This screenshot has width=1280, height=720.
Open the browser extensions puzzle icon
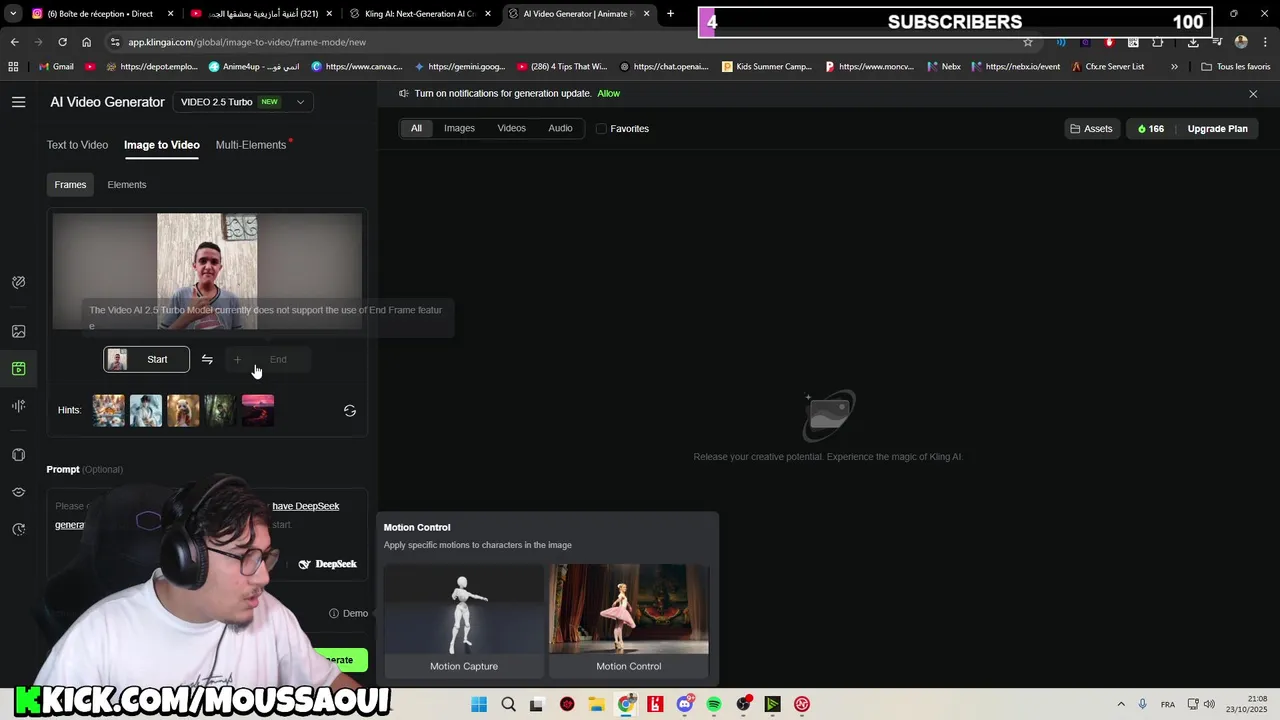click(1157, 42)
